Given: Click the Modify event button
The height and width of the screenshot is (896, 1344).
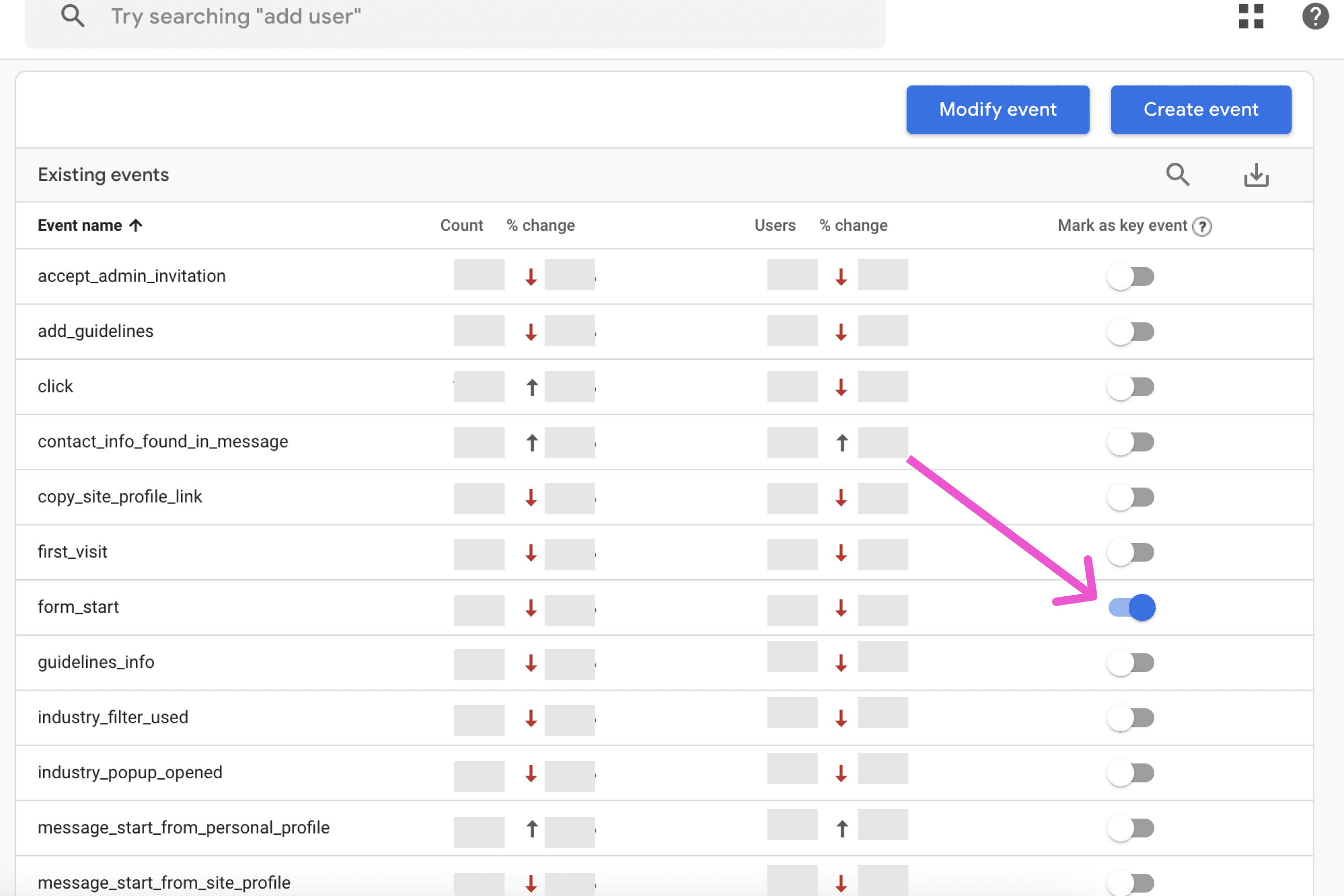Looking at the screenshot, I should pyautogui.click(x=998, y=109).
